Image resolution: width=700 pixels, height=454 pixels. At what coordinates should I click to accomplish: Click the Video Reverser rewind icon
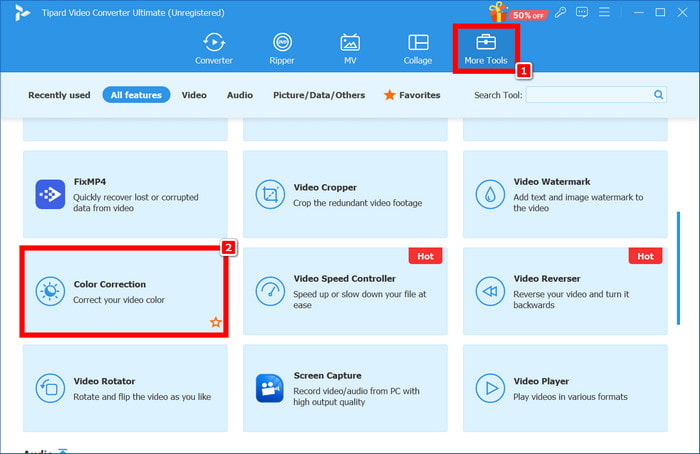[x=490, y=291]
